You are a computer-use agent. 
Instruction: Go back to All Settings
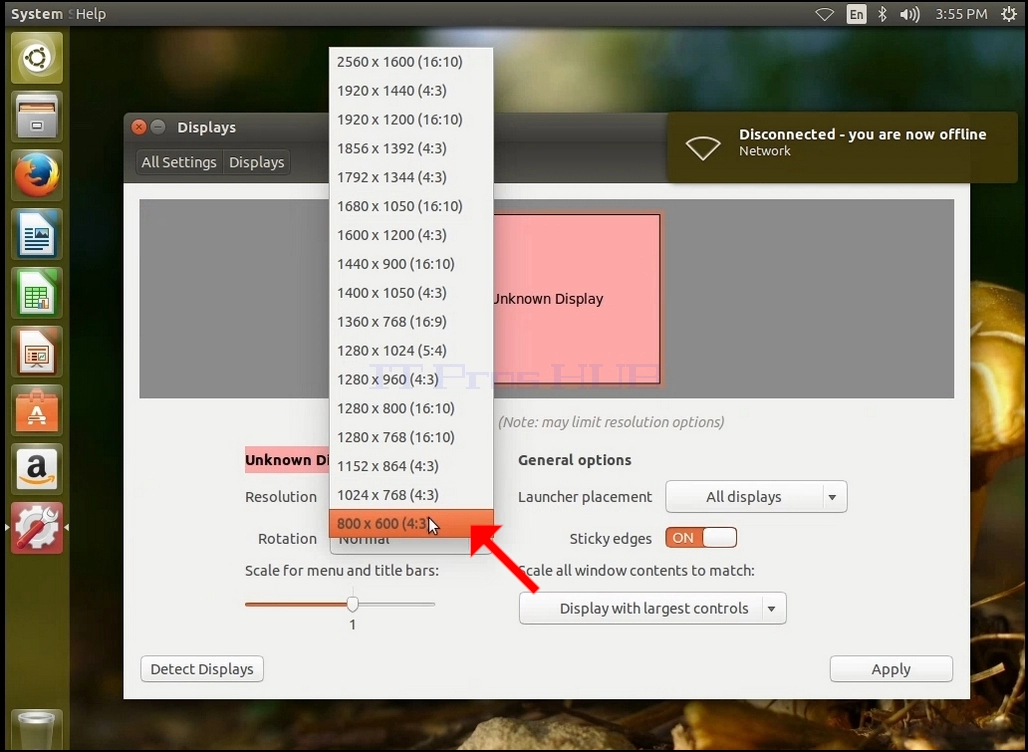pos(179,162)
